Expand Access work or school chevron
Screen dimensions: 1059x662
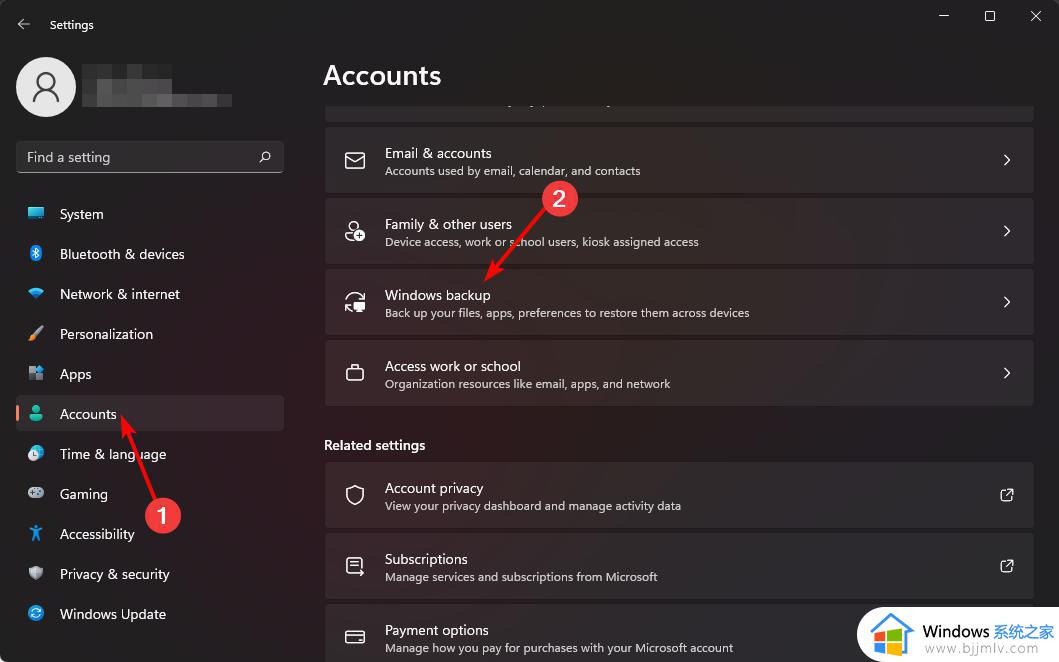[1006, 373]
